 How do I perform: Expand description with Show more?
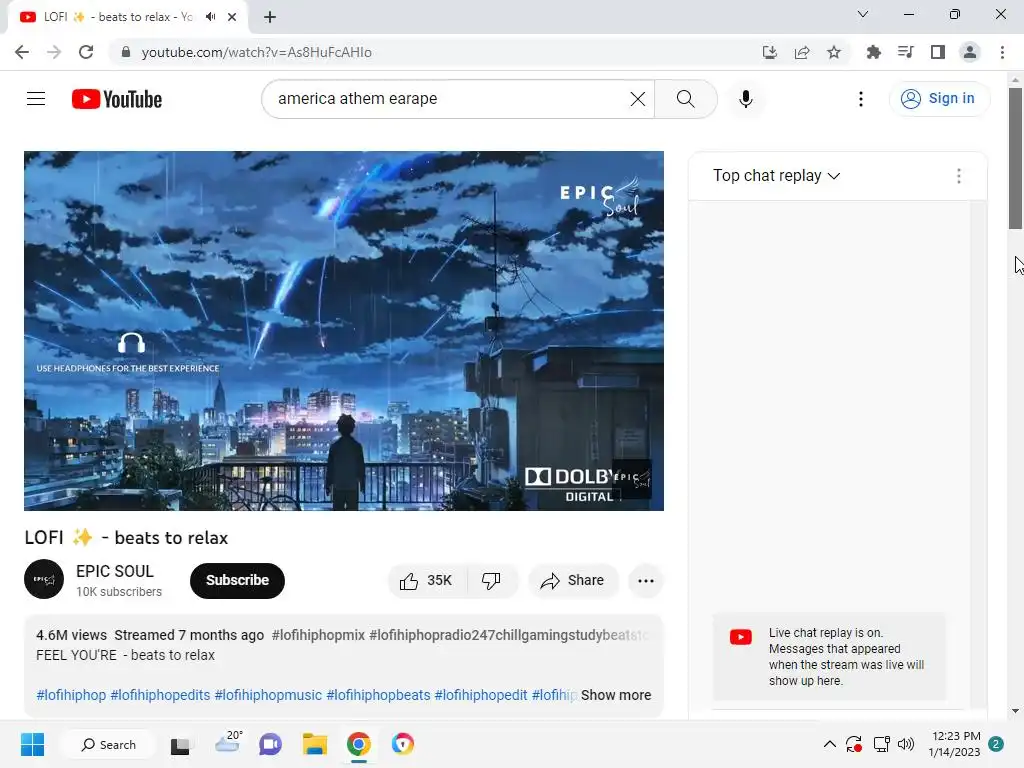pyautogui.click(x=616, y=695)
